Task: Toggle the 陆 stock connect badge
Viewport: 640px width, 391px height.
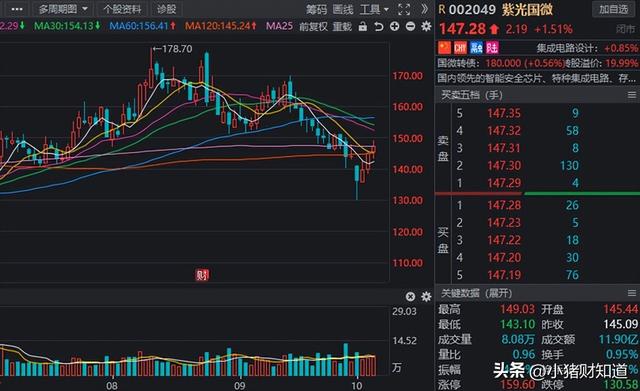Action: (x=492, y=48)
